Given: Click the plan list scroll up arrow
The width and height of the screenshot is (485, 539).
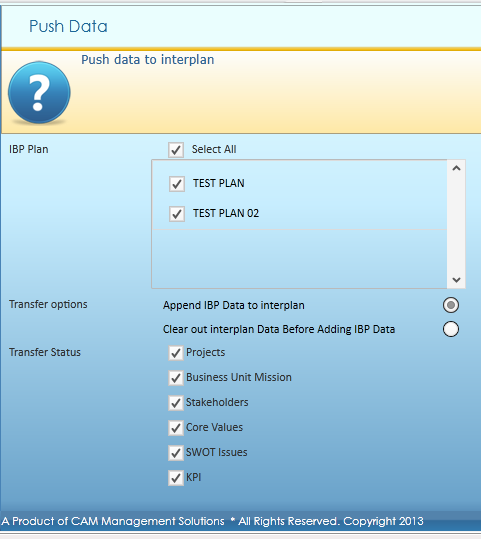Looking at the screenshot, I should 456,168.
